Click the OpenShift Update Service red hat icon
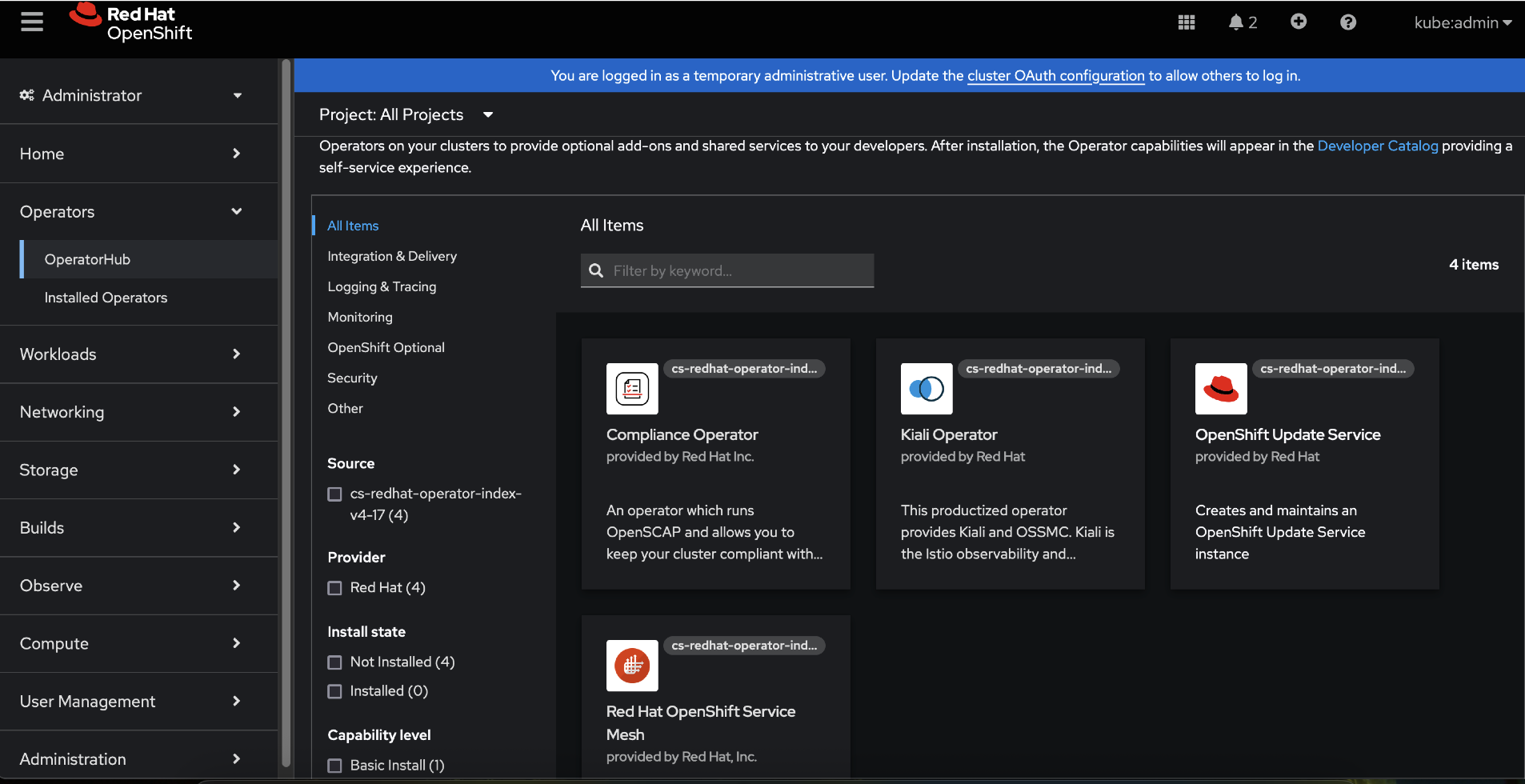The image size is (1525, 784). 1220,389
